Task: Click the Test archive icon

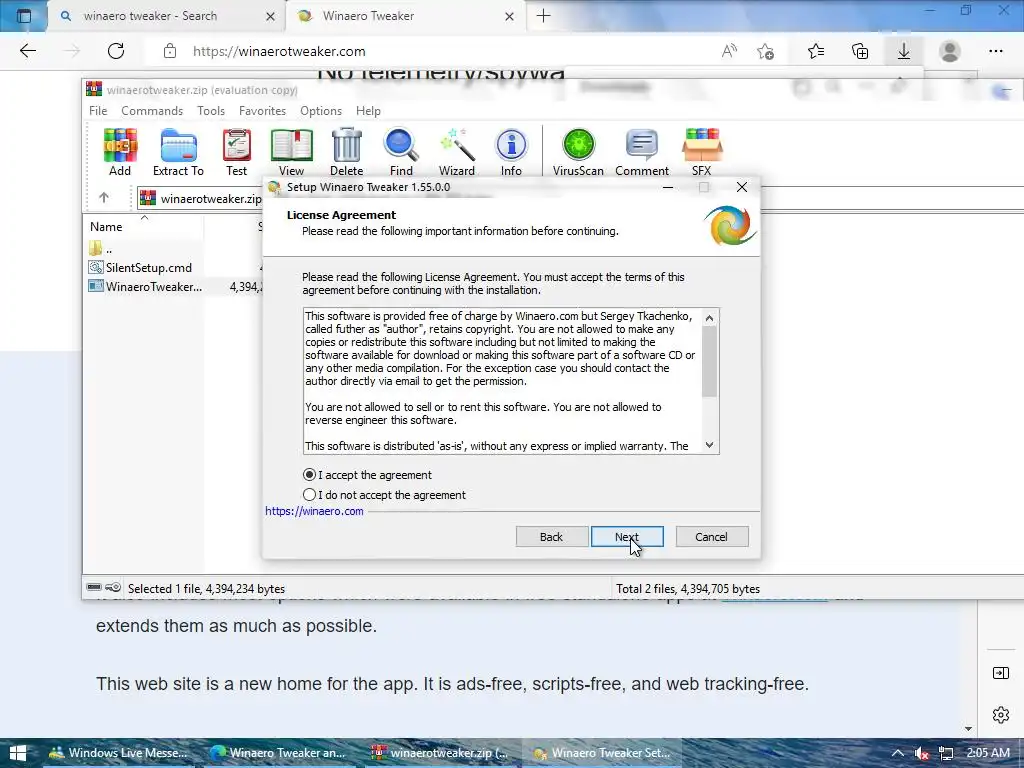Action: click(236, 152)
